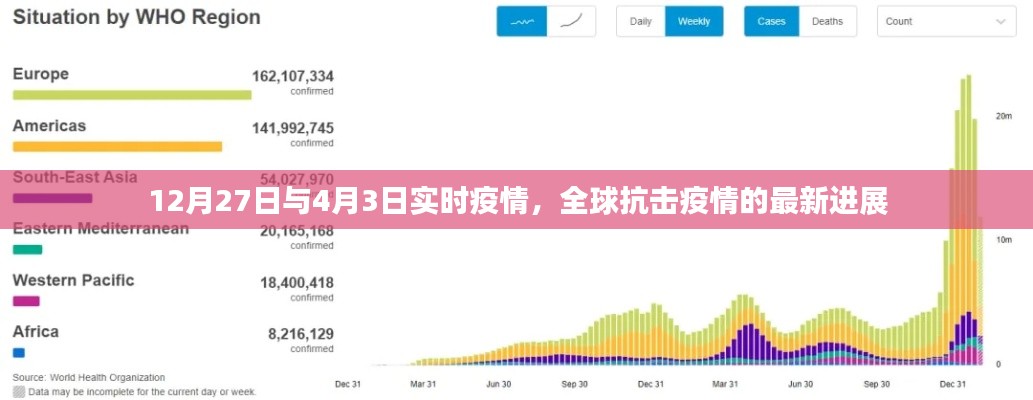
Task: Click Africa's 8,216,129 confirmed count
Action: pos(300,334)
